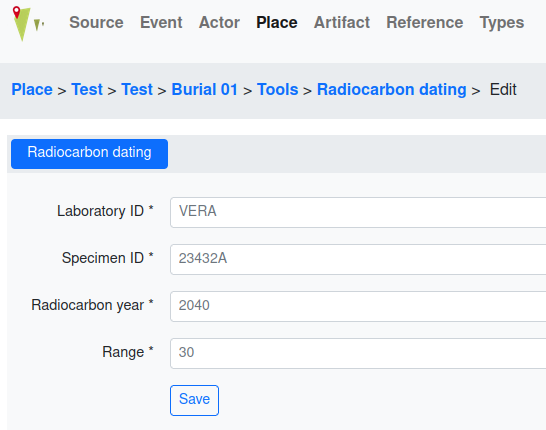546x430 pixels.
Task: Go to Place breadcrumb link
Action: pos(32,89)
